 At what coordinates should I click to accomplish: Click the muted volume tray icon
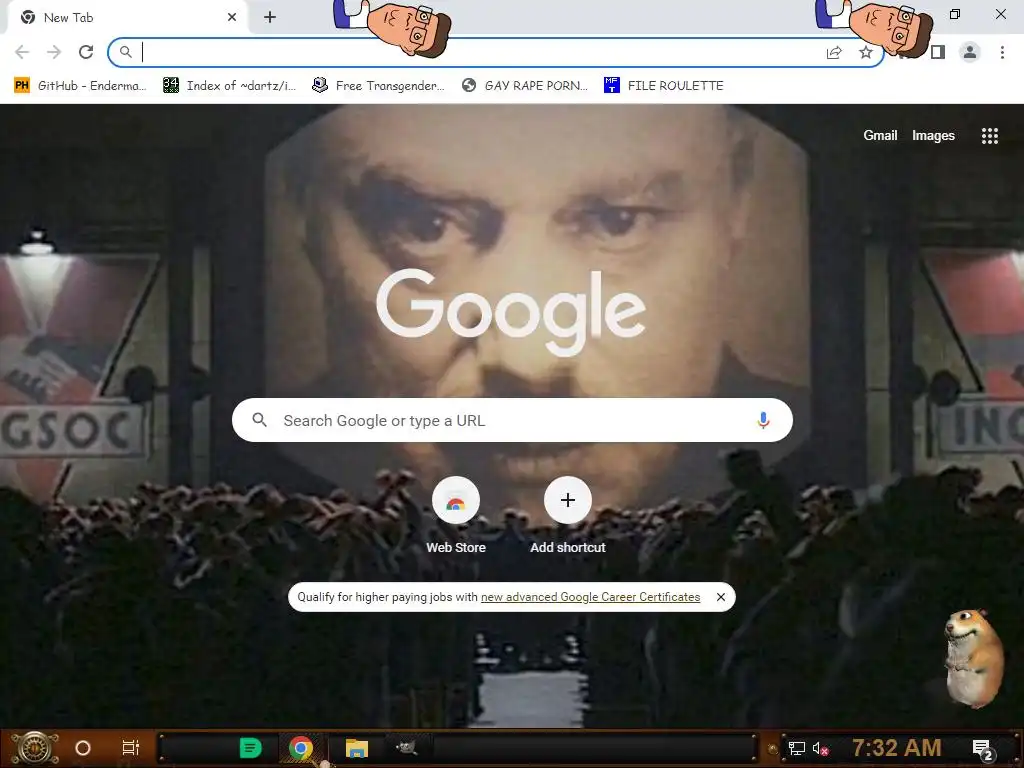click(x=820, y=748)
